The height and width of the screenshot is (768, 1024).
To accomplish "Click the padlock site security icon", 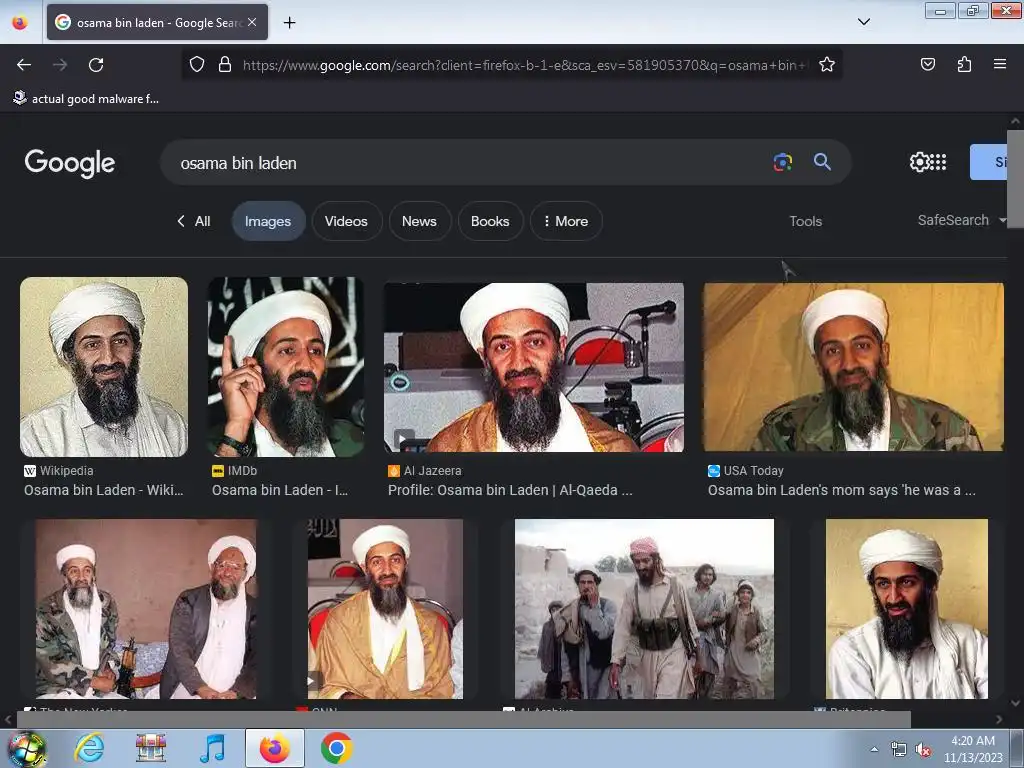I will (225, 64).
